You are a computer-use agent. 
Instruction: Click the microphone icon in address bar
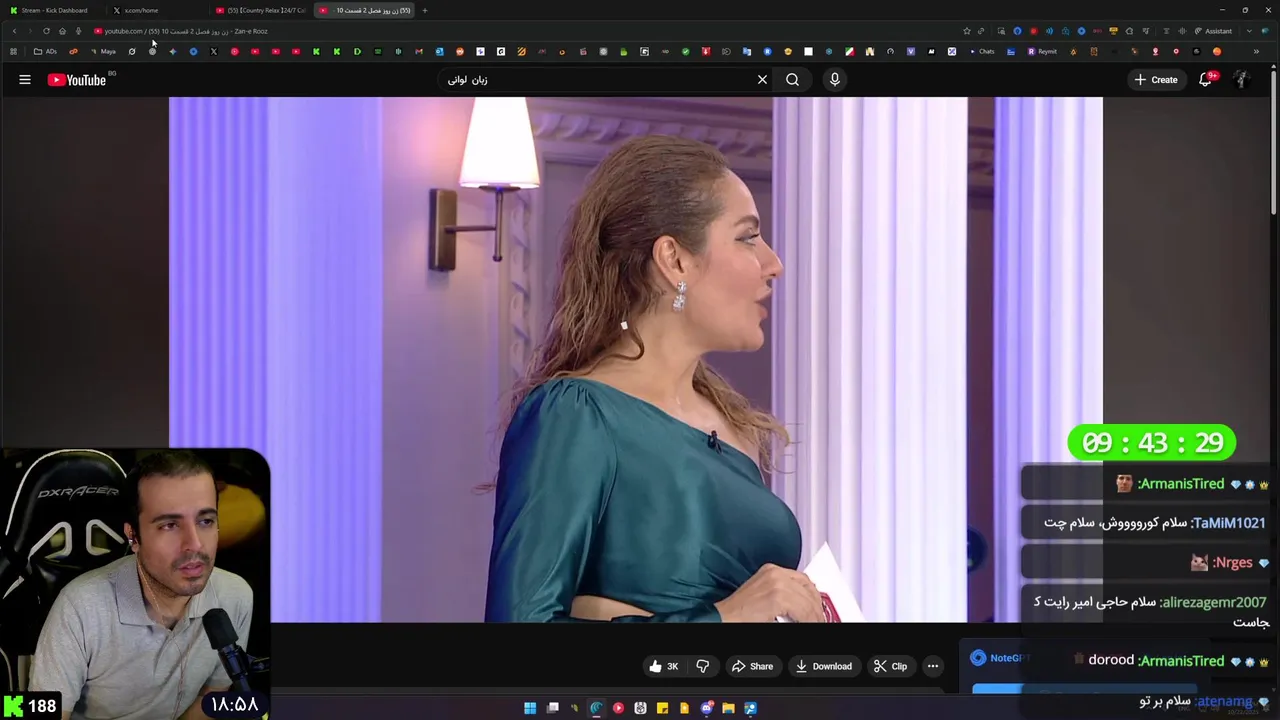pyautogui.click(x=78, y=31)
